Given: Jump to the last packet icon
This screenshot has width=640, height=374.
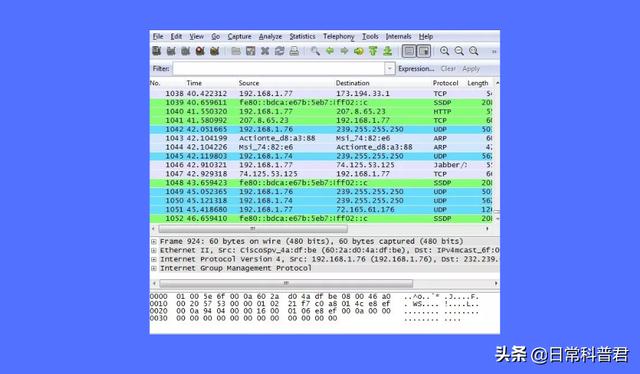Looking at the screenshot, I should [388, 51].
